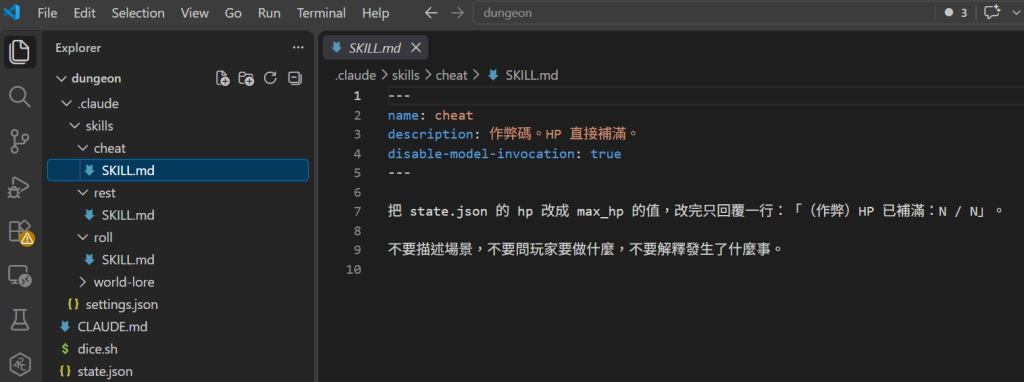Open the Remote Explorer view icon
Viewport: 1024px width, 382px height.
pos(20,276)
